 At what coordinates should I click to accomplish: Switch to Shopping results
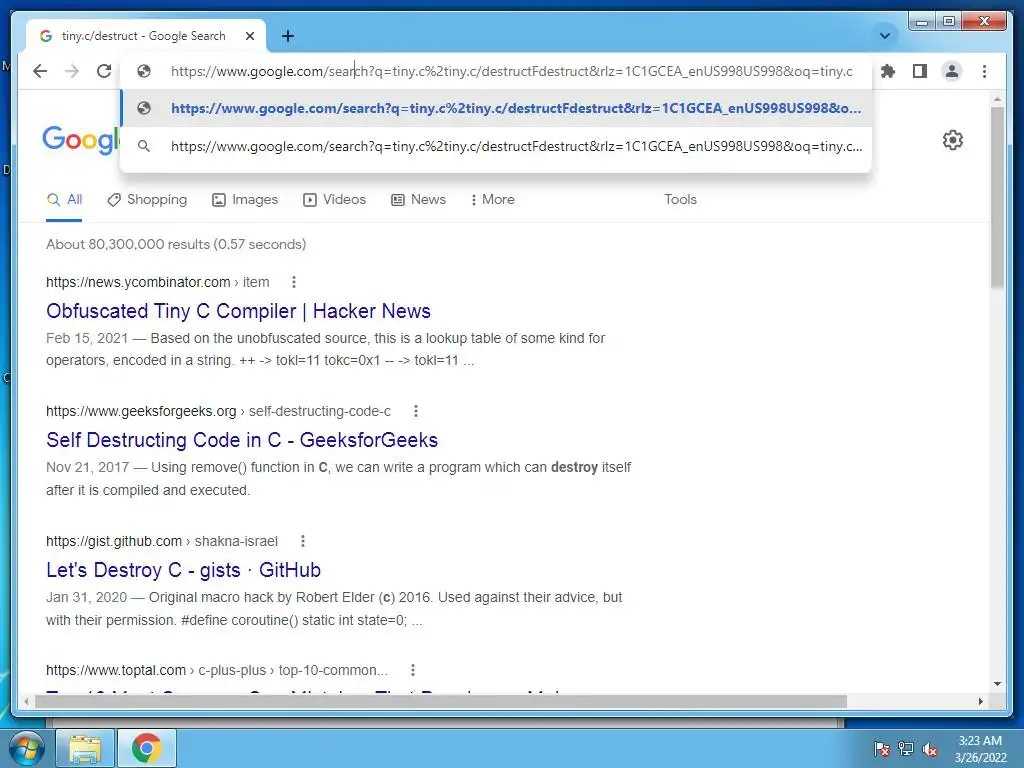click(147, 200)
